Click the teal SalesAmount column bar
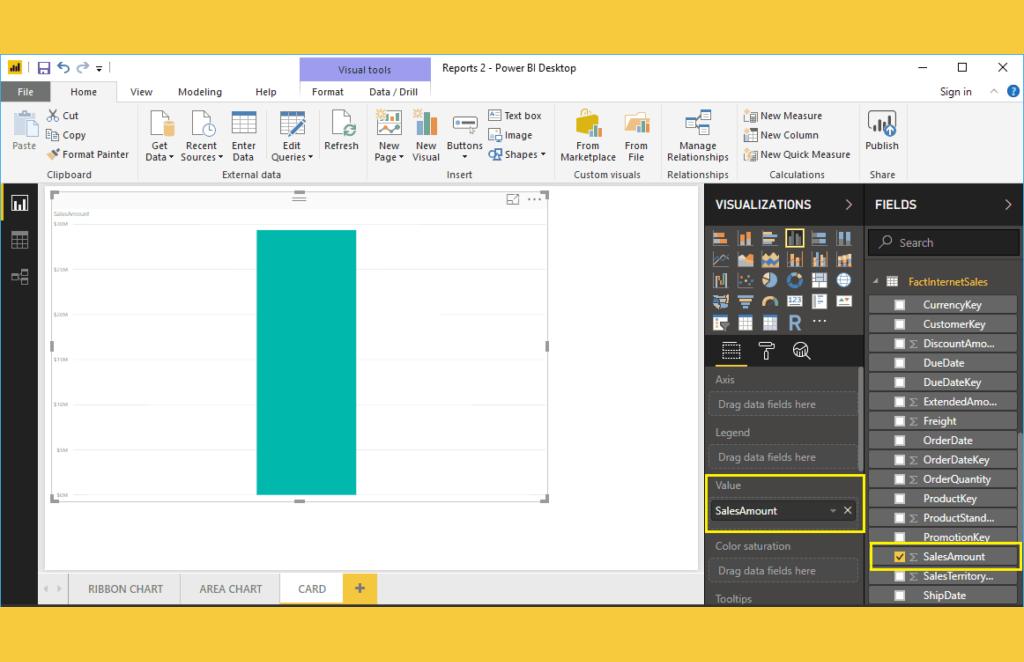 [x=306, y=362]
